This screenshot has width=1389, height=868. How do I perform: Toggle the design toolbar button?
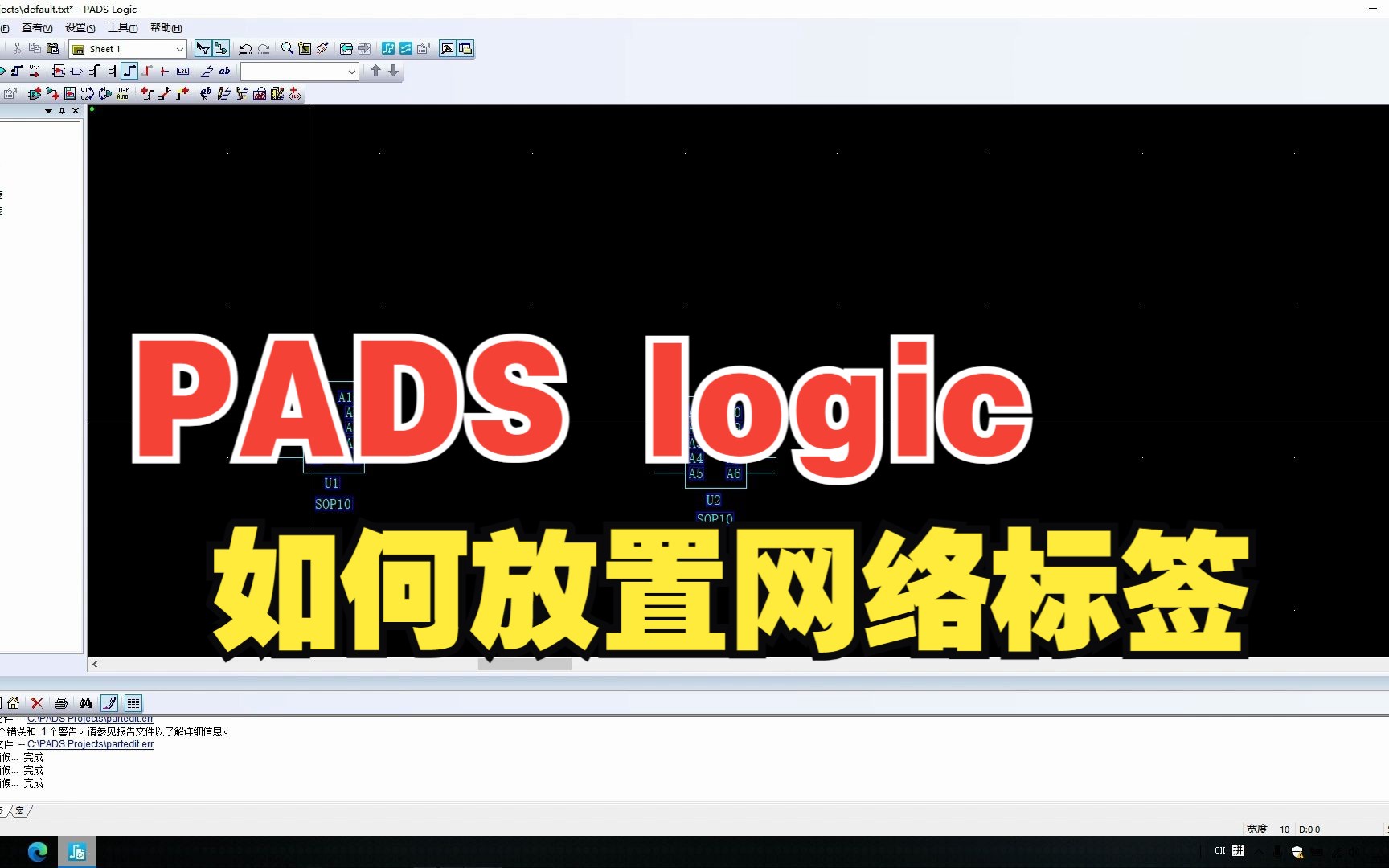click(x=221, y=48)
